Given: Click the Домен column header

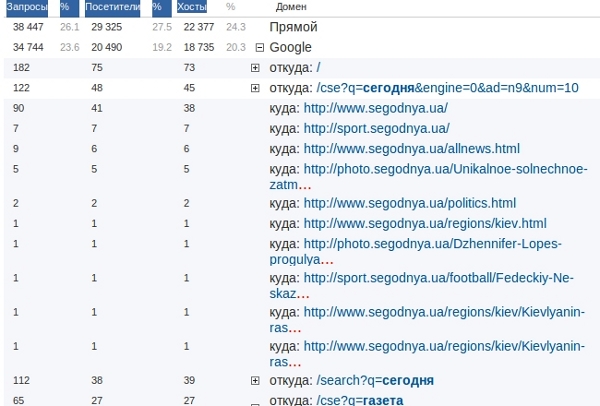Looking at the screenshot, I should (x=290, y=7).
